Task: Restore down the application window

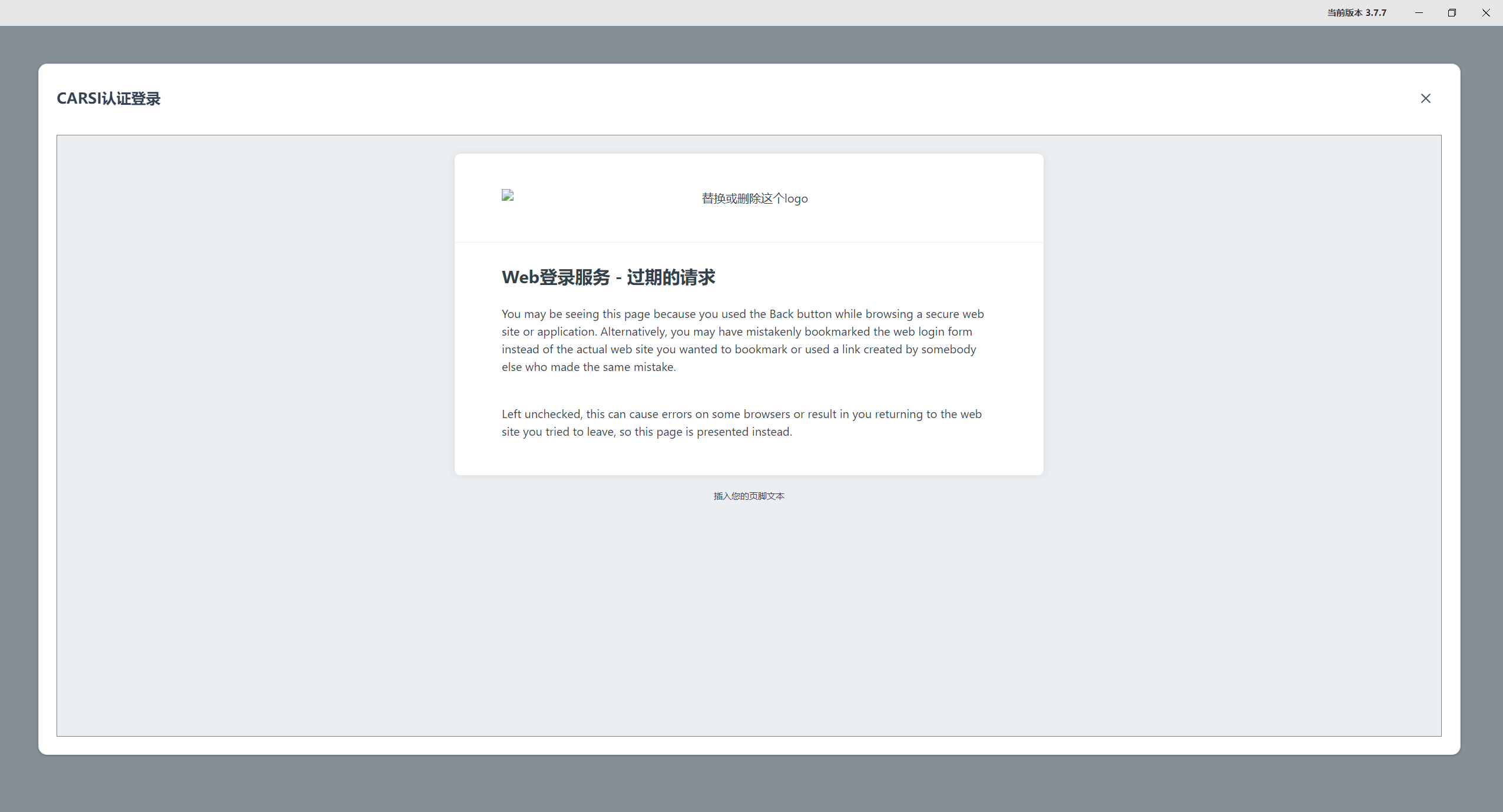Action: 1451,12
